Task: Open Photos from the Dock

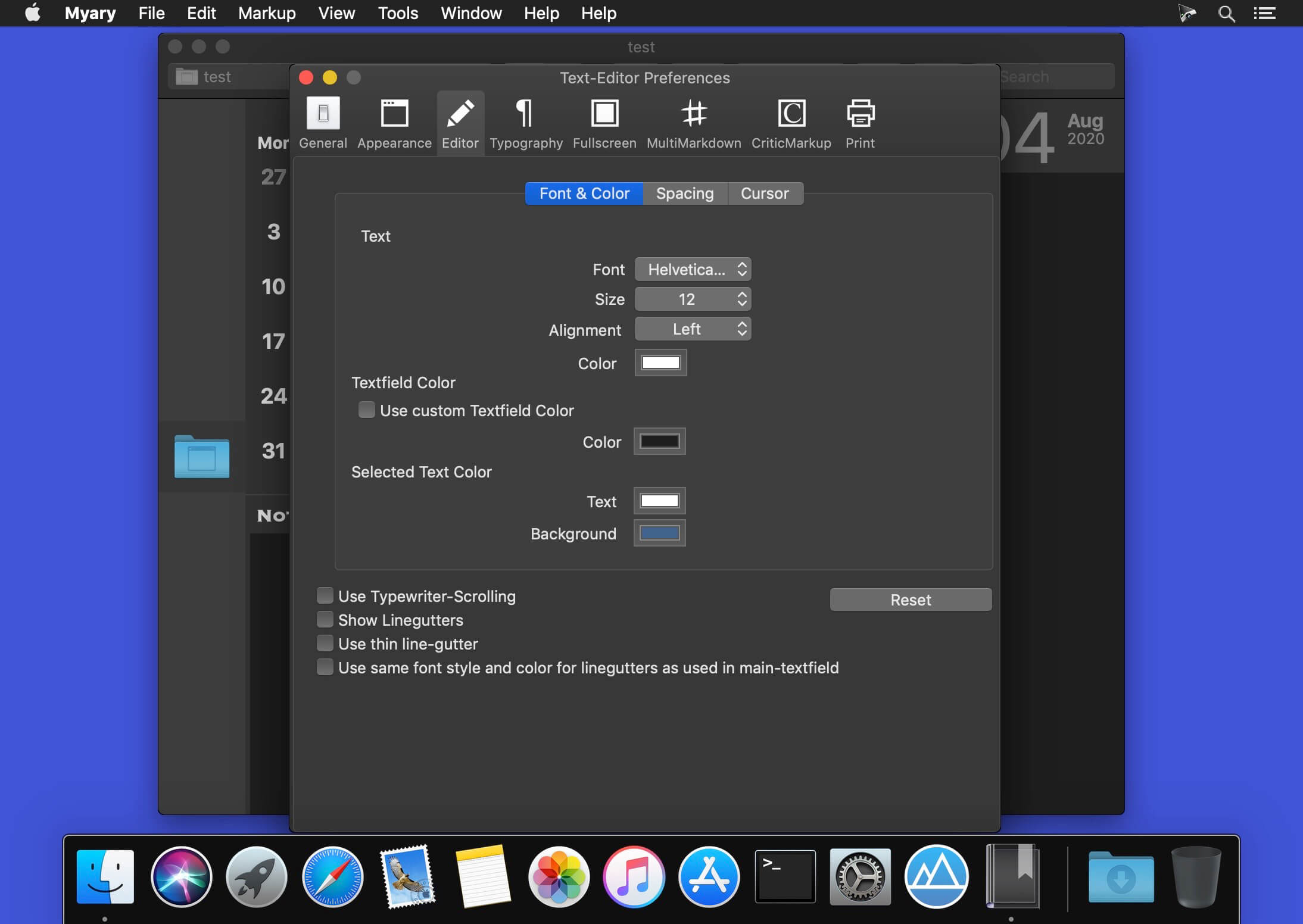Action: pos(559,876)
